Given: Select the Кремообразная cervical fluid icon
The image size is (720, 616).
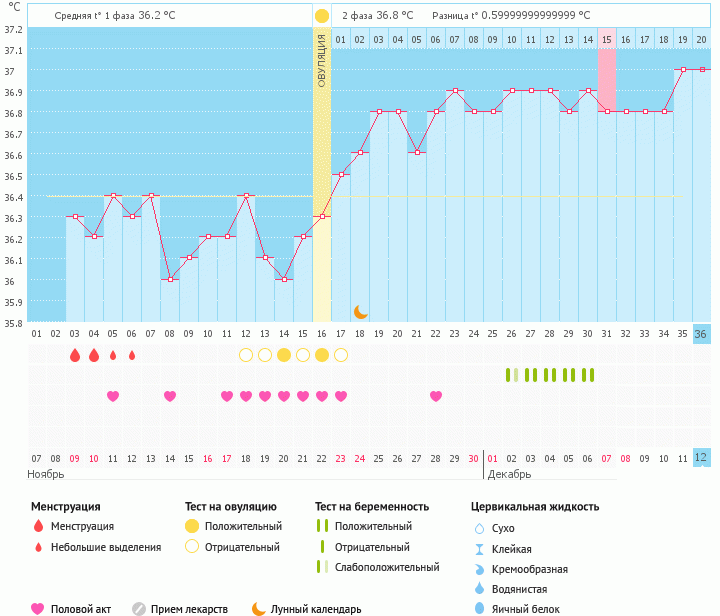Looking at the screenshot, I should 479,569.
